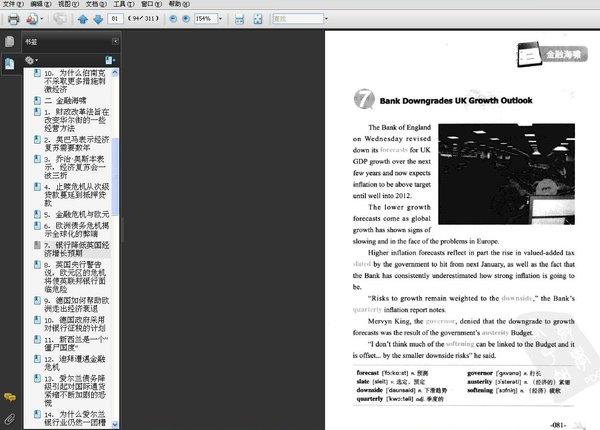Screen dimensions: 600x430
Task: Open dropdown arrow beside create PDF icon
Action: tap(41, 19)
